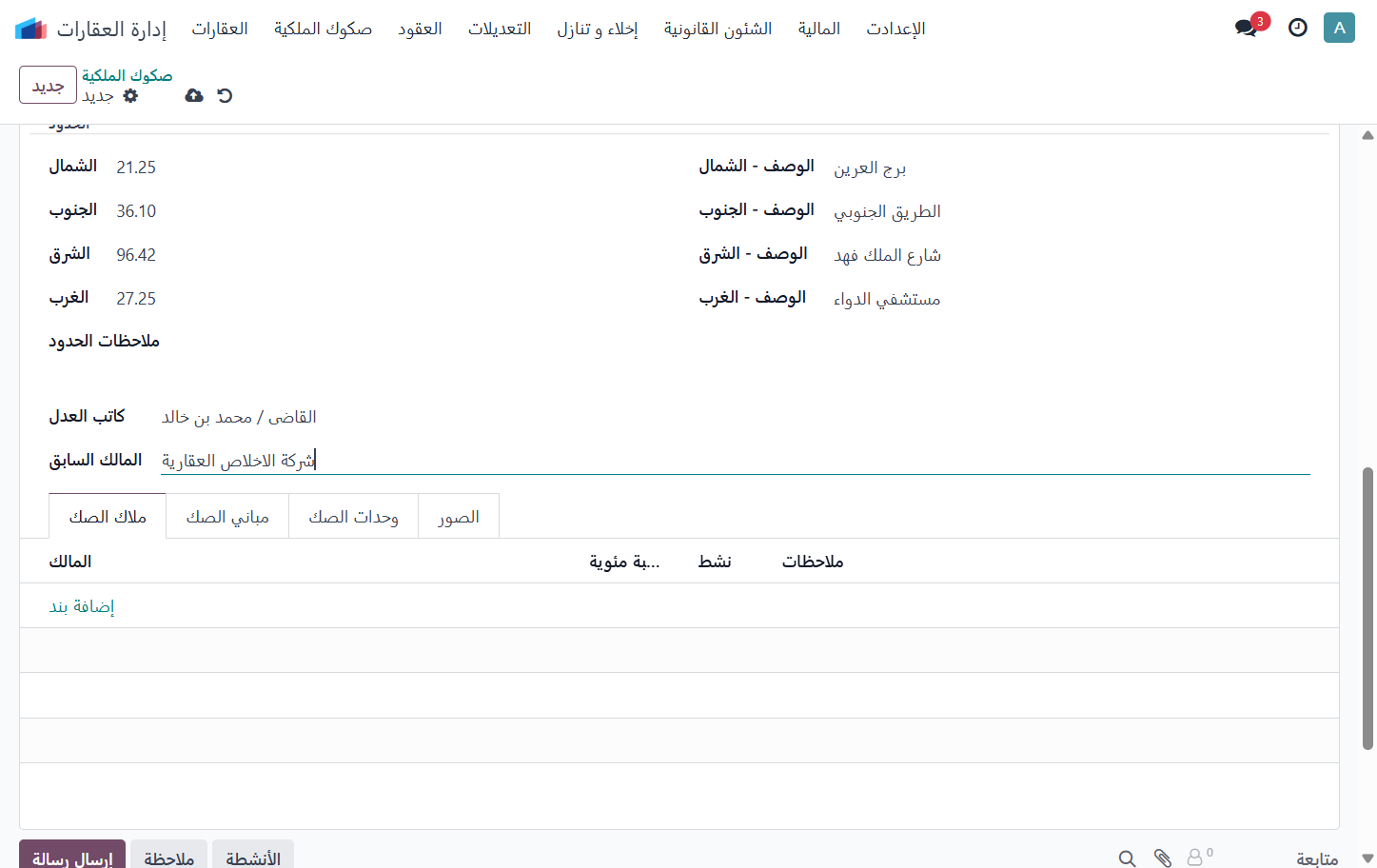
Task: Open the التعديلات menu
Action: pyautogui.click(x=500, y=29)
